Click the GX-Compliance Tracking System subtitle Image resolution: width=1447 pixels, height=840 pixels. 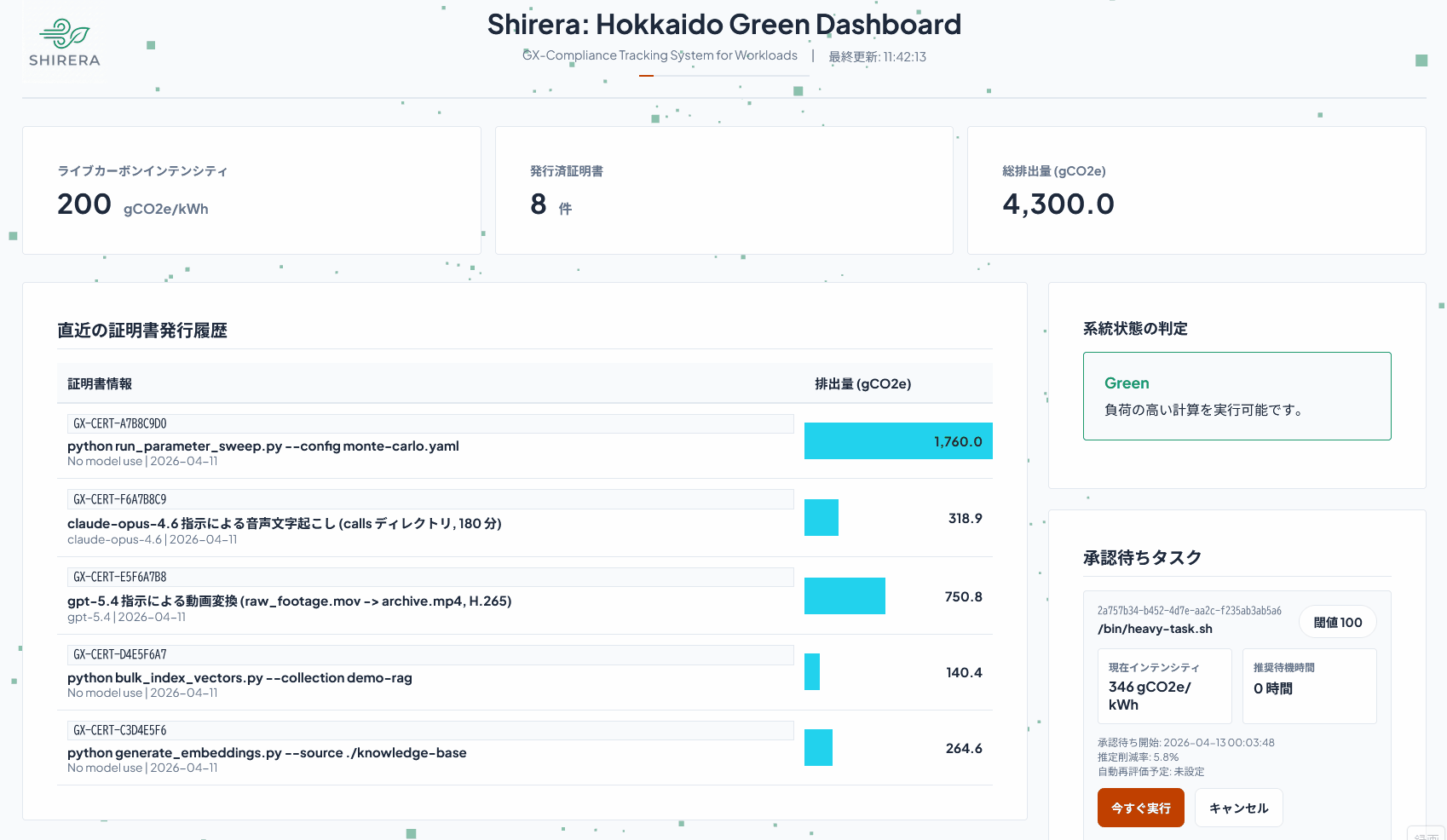coord(660,55)
